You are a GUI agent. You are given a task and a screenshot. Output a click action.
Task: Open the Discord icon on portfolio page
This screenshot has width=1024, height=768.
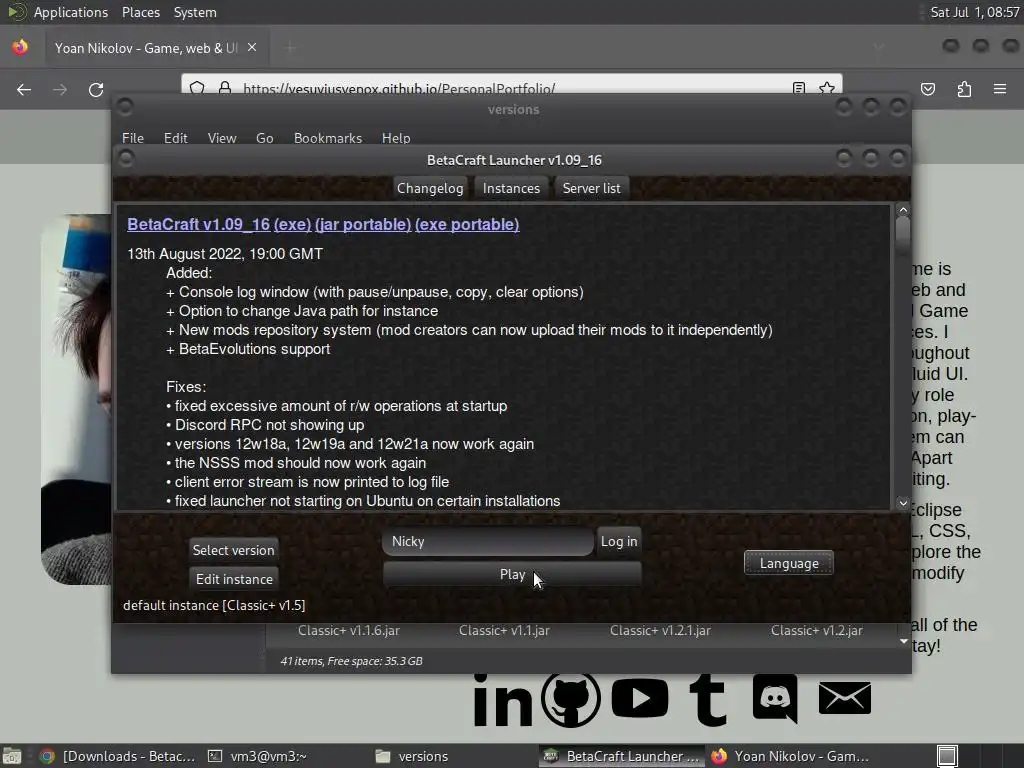tap(775, 697)
